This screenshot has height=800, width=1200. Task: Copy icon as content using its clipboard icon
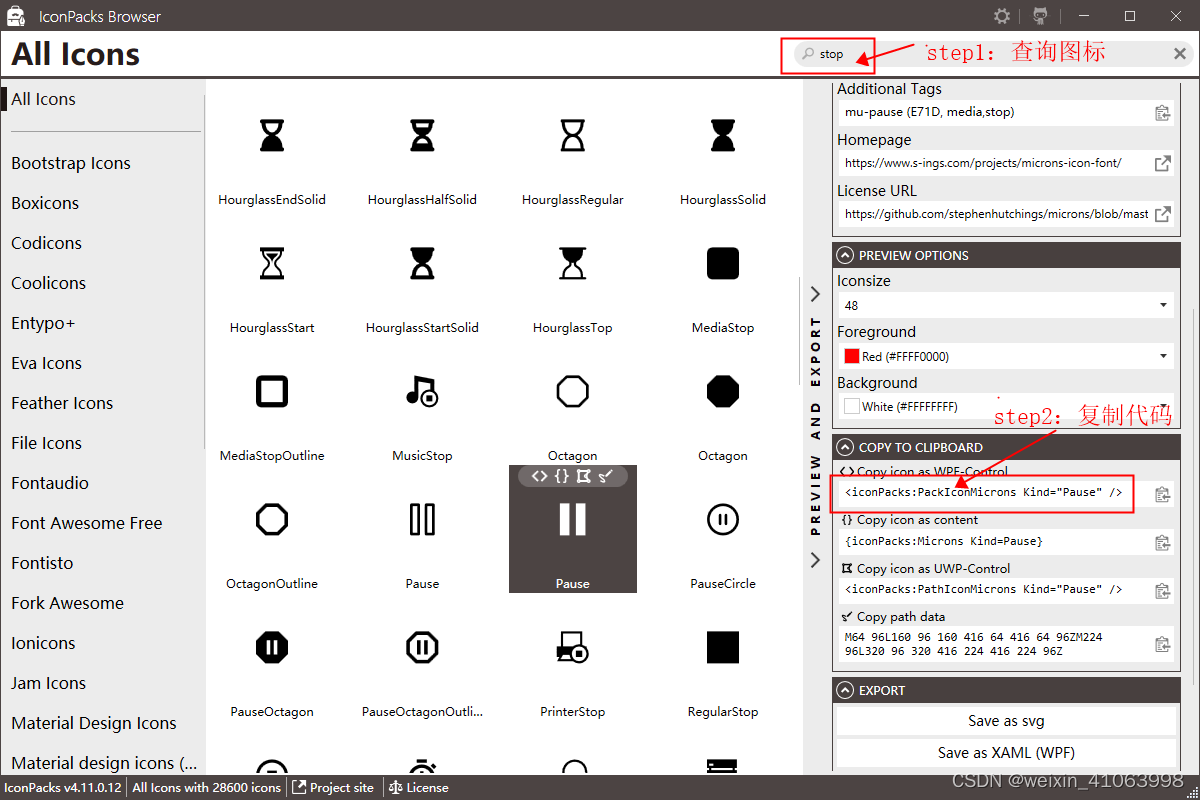tap(1163, 542)
